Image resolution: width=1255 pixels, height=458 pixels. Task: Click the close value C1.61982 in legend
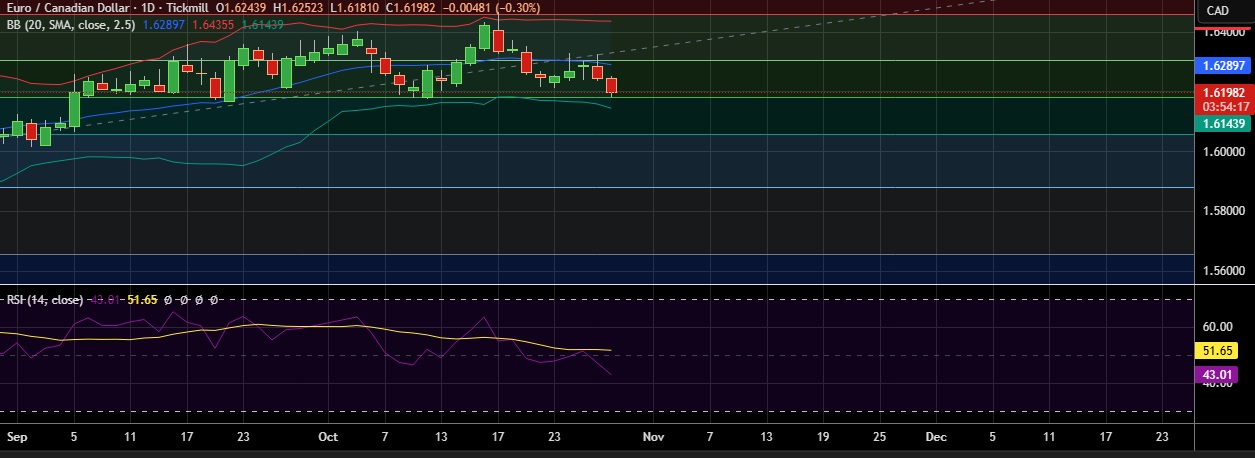click(x=409, y=8)
